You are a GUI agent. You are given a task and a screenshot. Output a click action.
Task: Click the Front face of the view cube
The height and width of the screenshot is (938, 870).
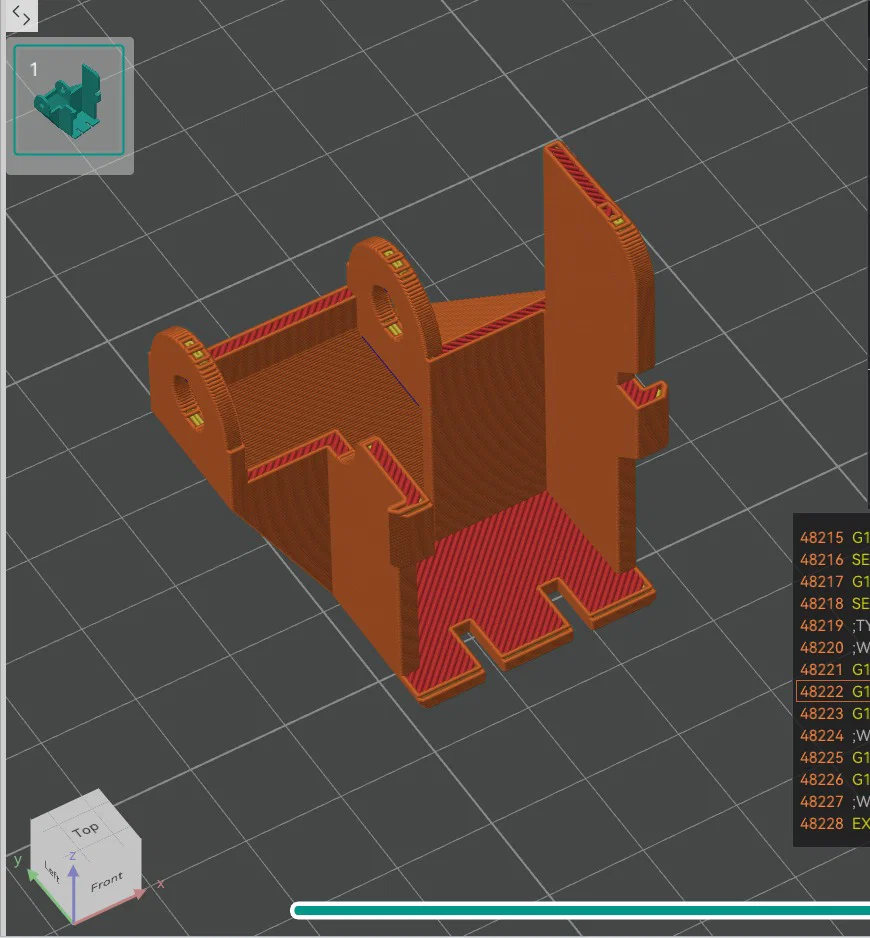pyautogui.click(x=107, y=881)
